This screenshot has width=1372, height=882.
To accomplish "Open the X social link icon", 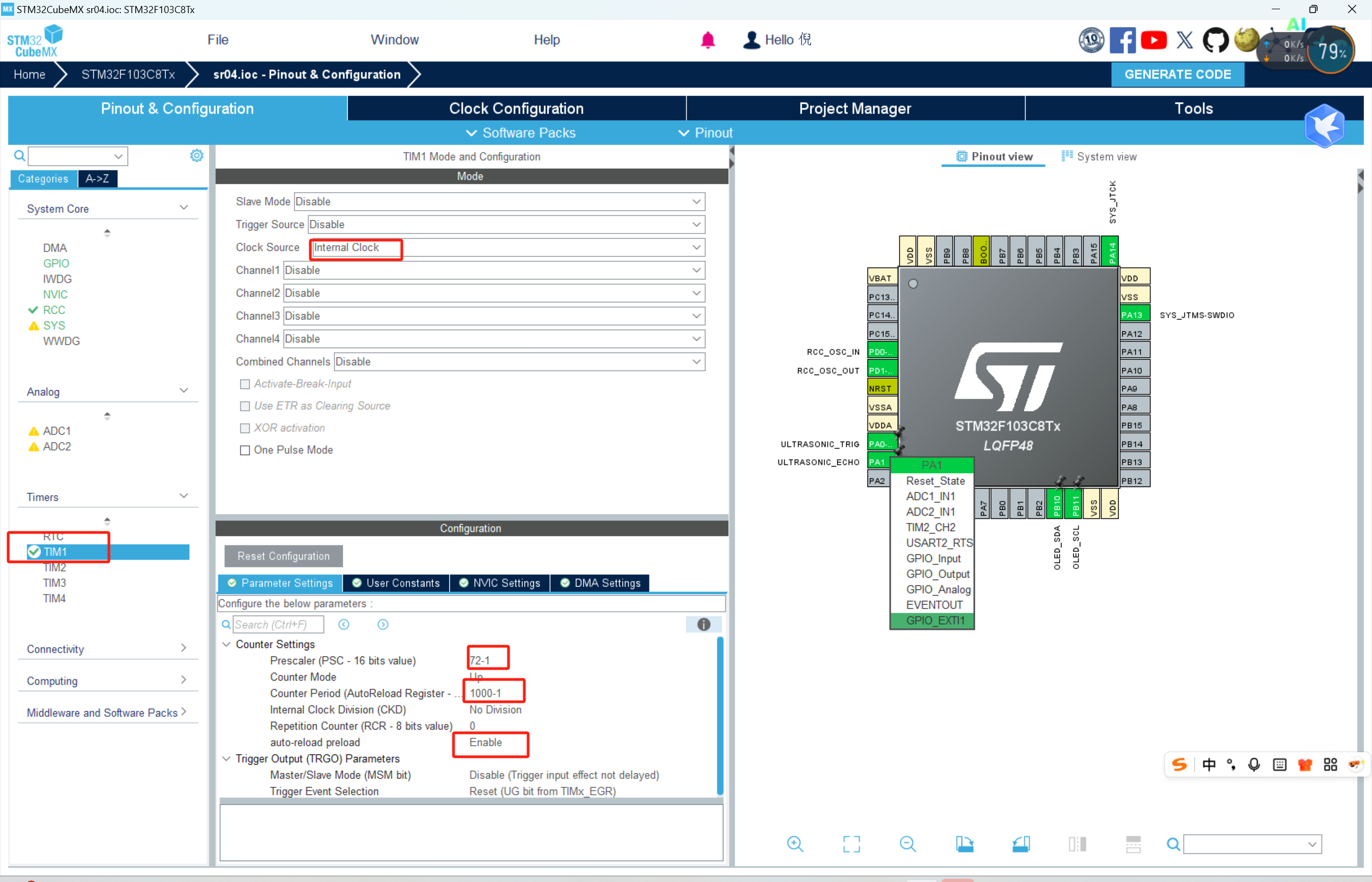I will pos(1184,40).
